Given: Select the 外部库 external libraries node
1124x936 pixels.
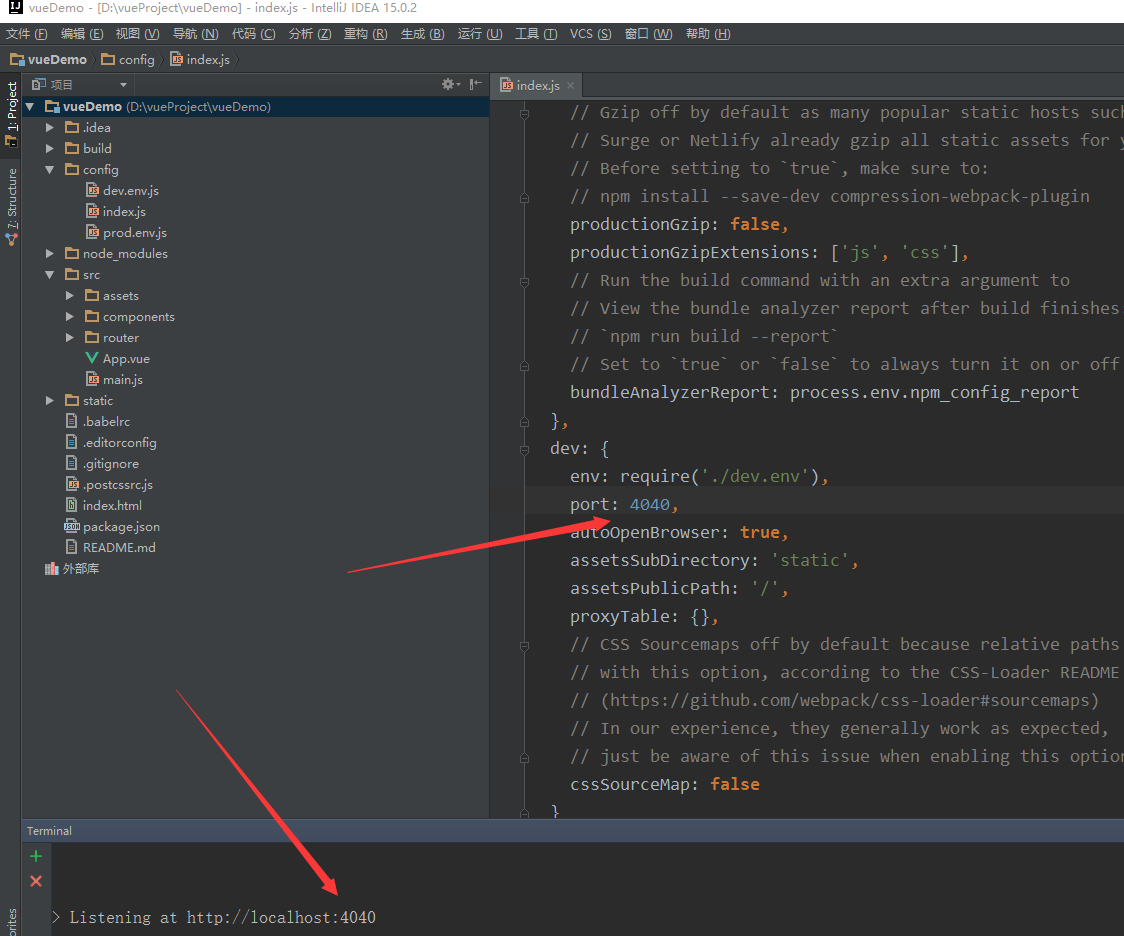Looking at the screenshot, I should pyautogui.click(x=72, y=568).
